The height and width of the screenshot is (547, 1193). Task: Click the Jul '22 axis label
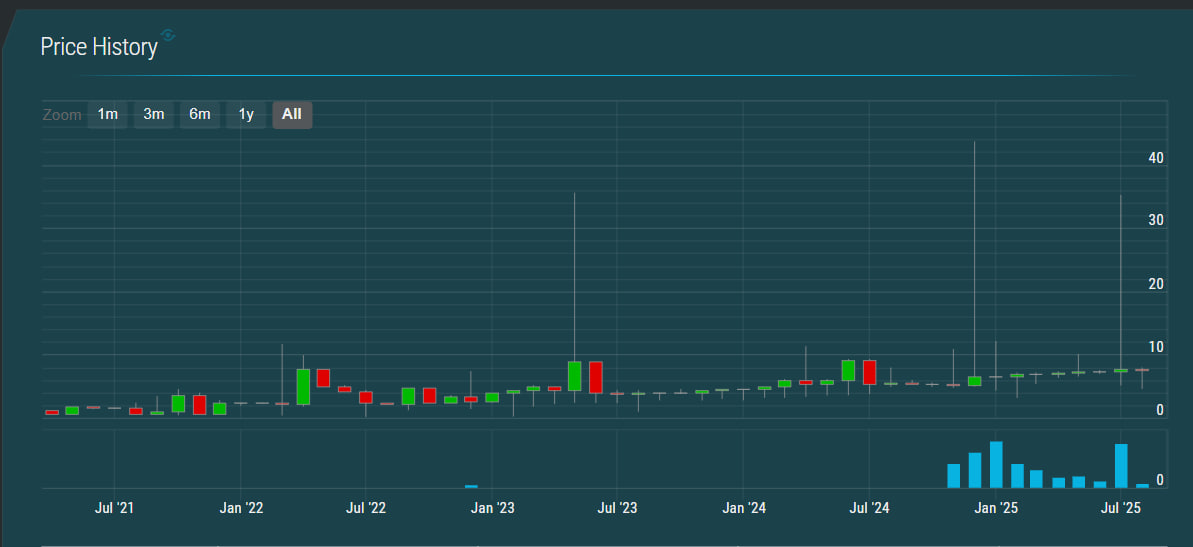click(x=366, y=507)
